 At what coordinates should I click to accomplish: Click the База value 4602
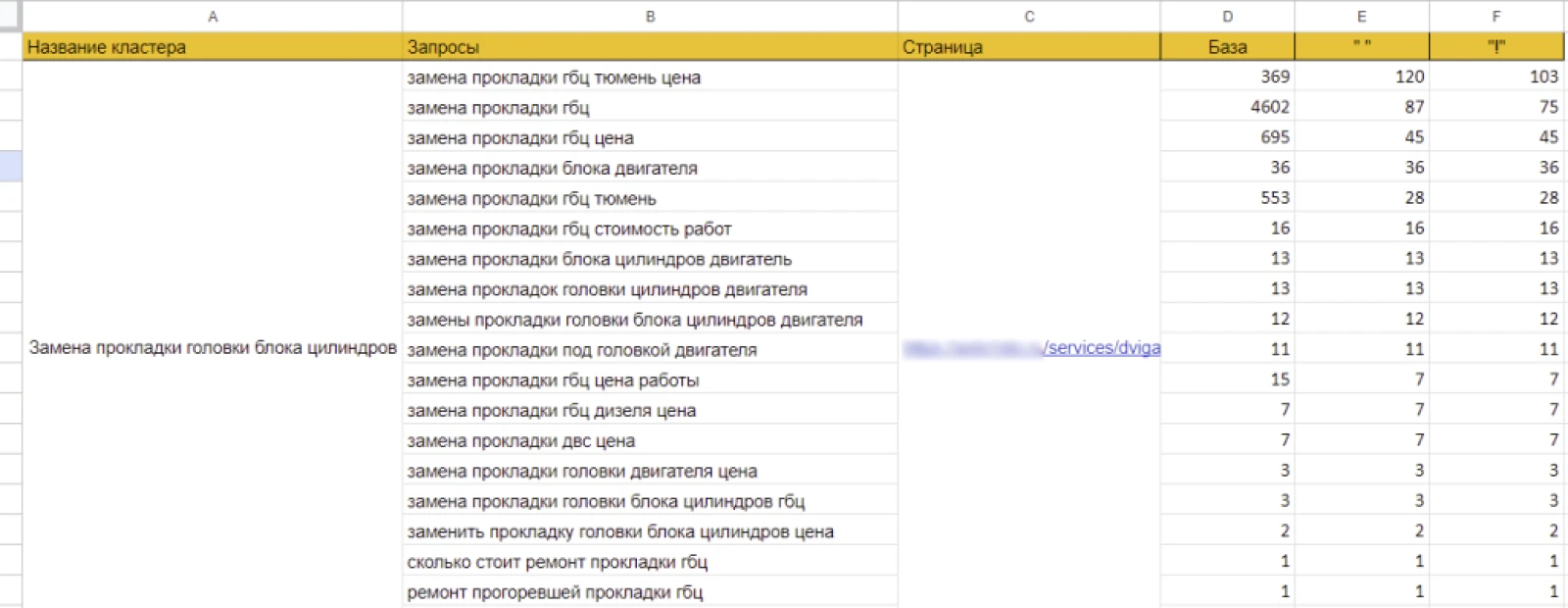click(x=1228, y=107)
